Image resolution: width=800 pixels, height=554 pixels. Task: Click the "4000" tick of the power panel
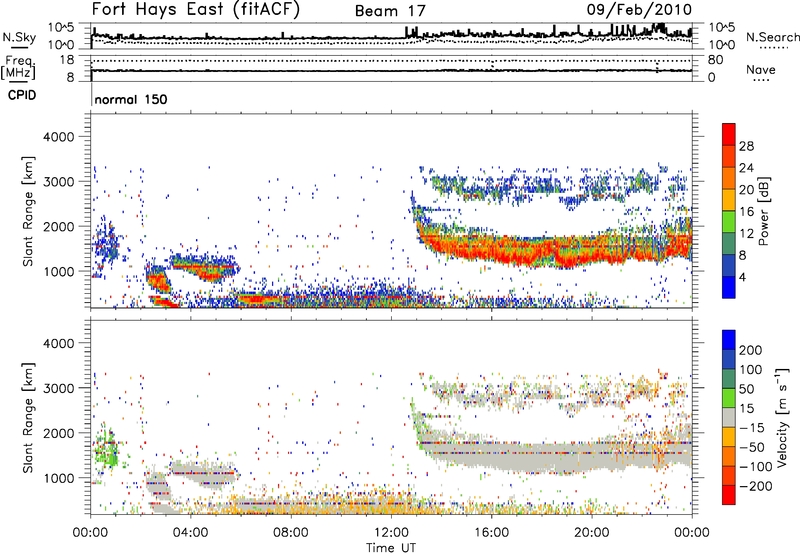tap(59, 137)
